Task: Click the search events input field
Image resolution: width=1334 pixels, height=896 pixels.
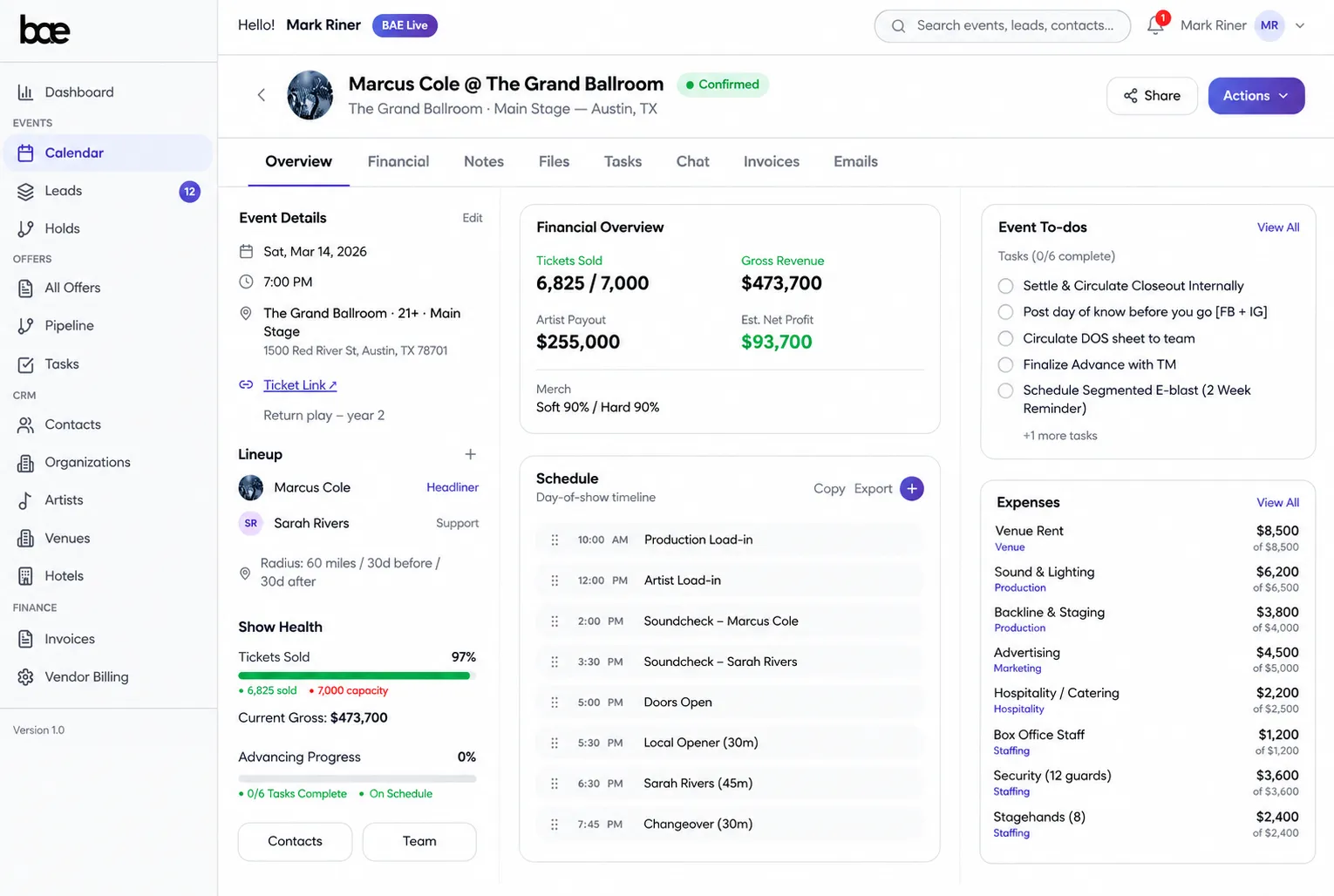Action: click(x=1003, y=26)
